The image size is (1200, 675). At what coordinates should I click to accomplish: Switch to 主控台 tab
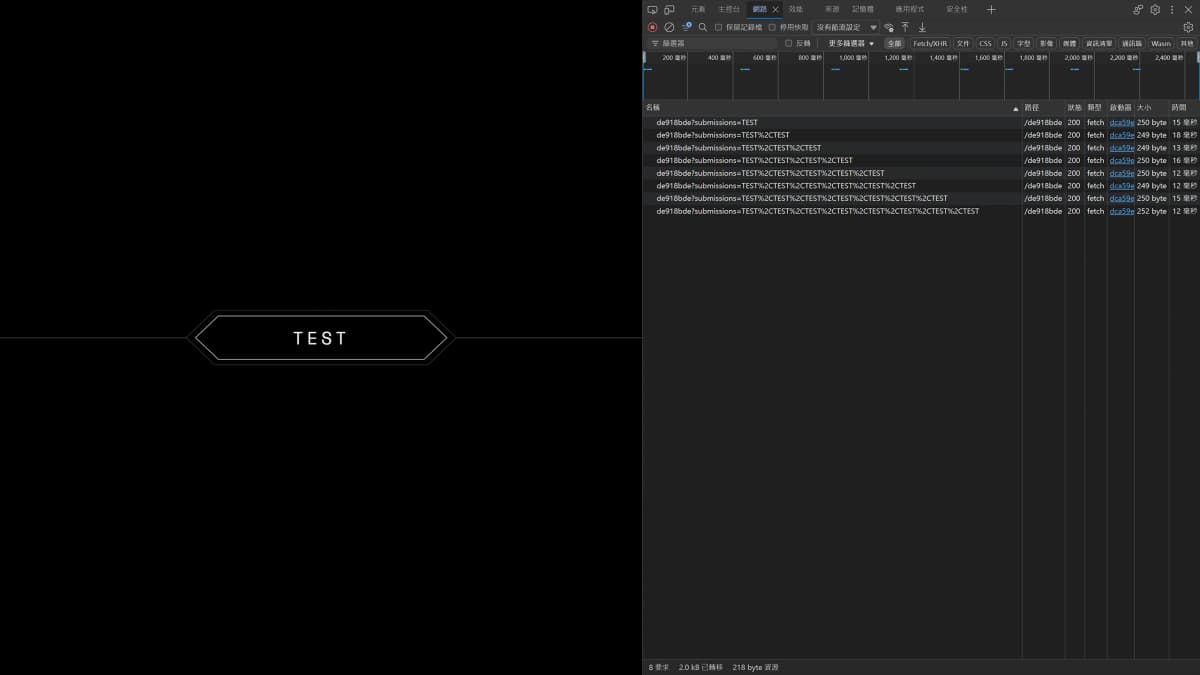click(729, 9)
